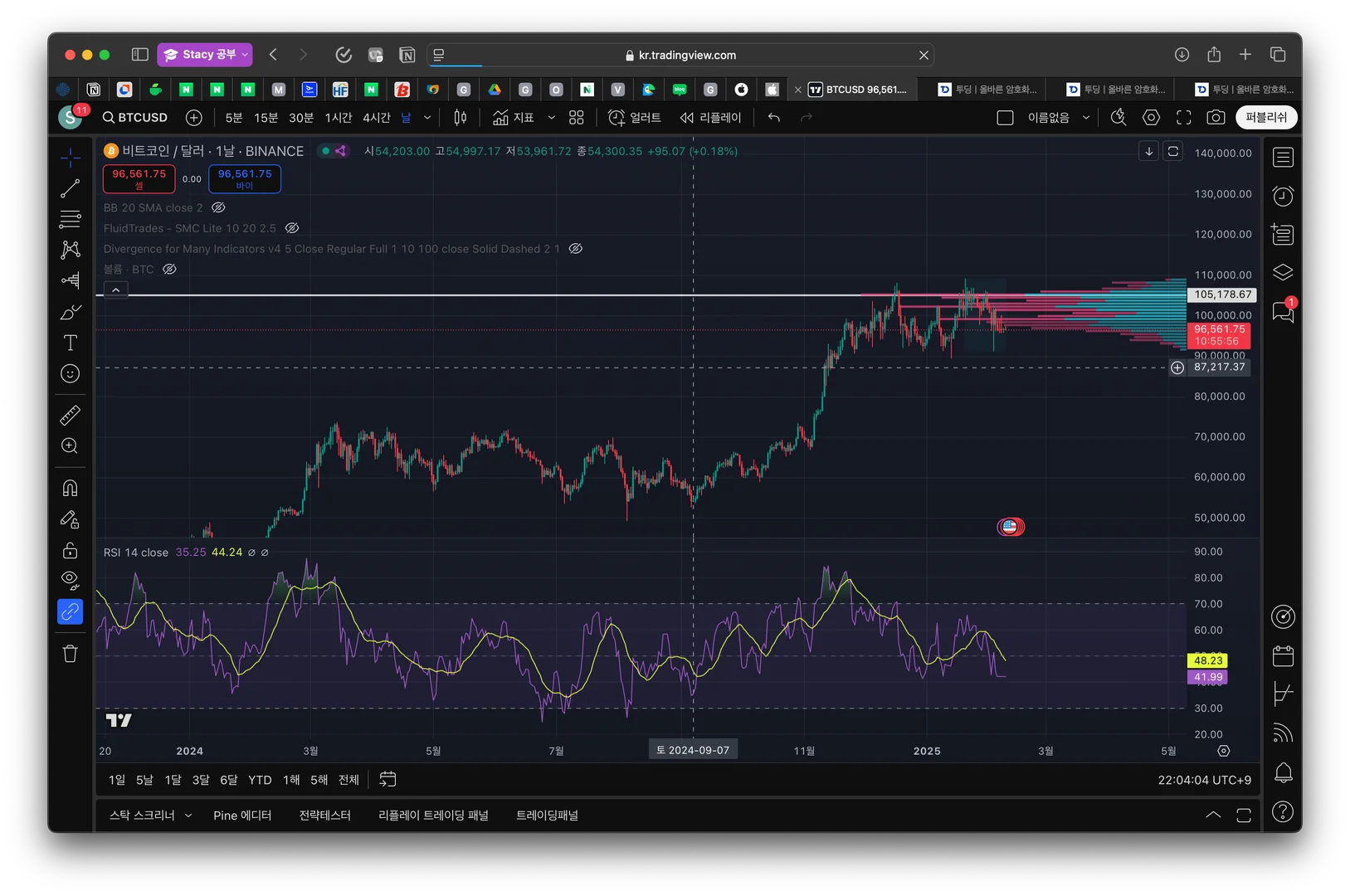
Task: Open the ruler measure tool
Action: (x=71, y=415)
